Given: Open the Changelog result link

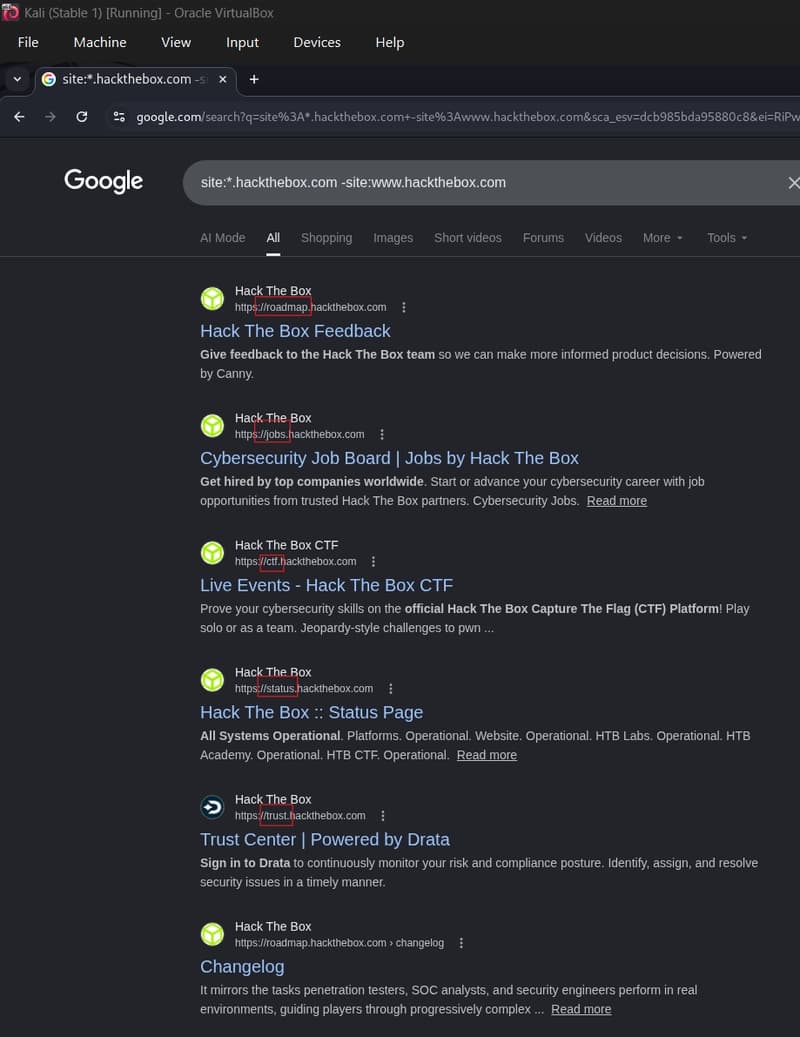Looking at the screenshot, I should 242,967.
